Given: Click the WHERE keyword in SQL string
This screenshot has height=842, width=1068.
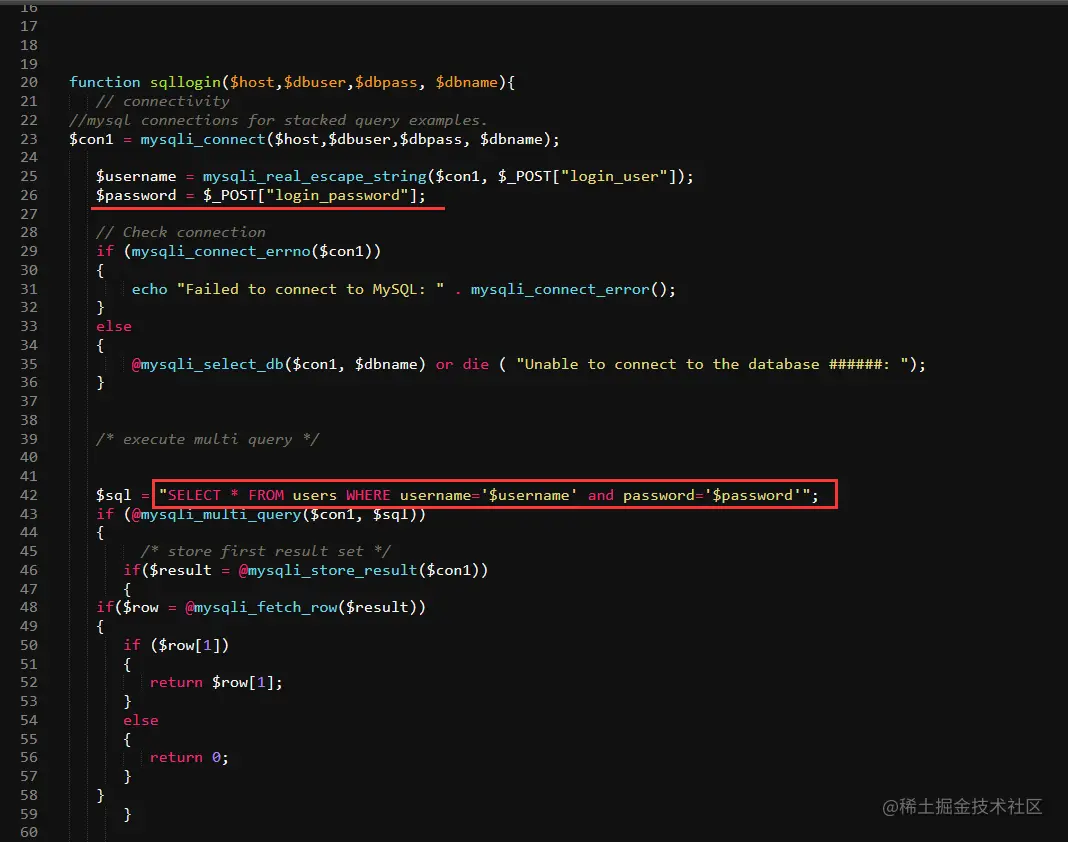Looking at the screenshot, I should coord(368,495).
